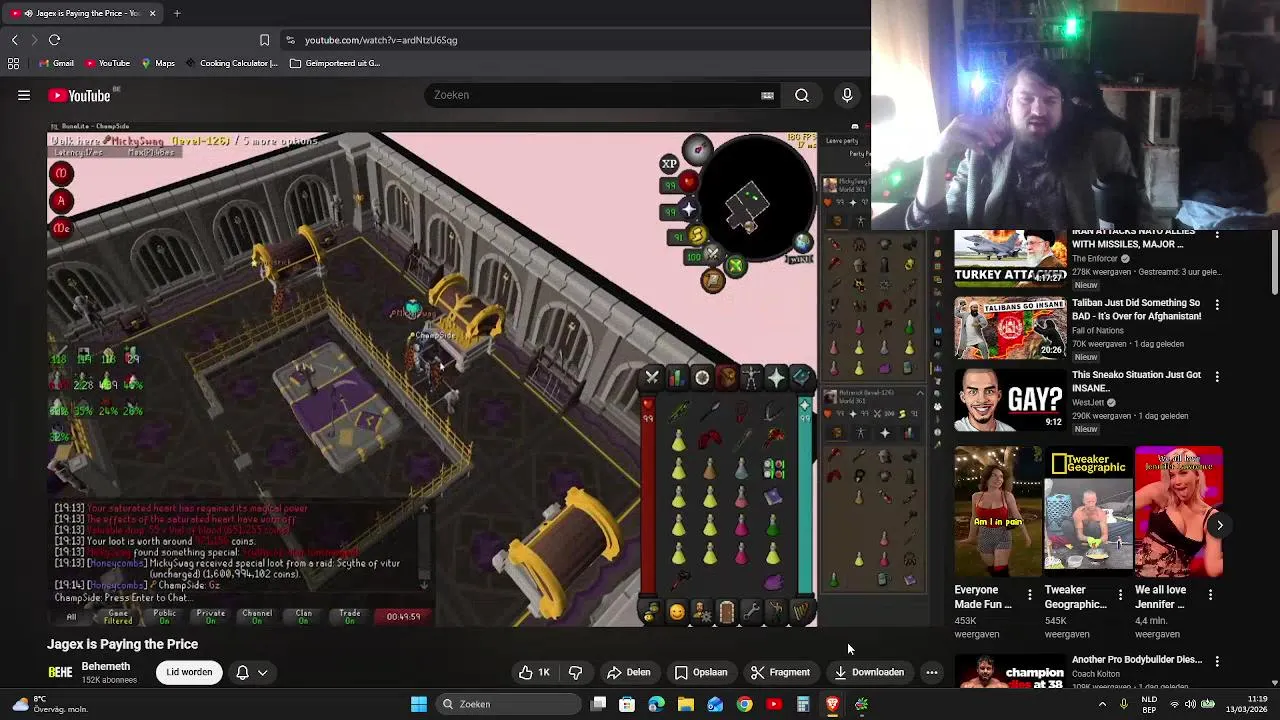The image size is (1280, 720).
Task: Start voice search with microphone
Action: (x=847, y=95)
